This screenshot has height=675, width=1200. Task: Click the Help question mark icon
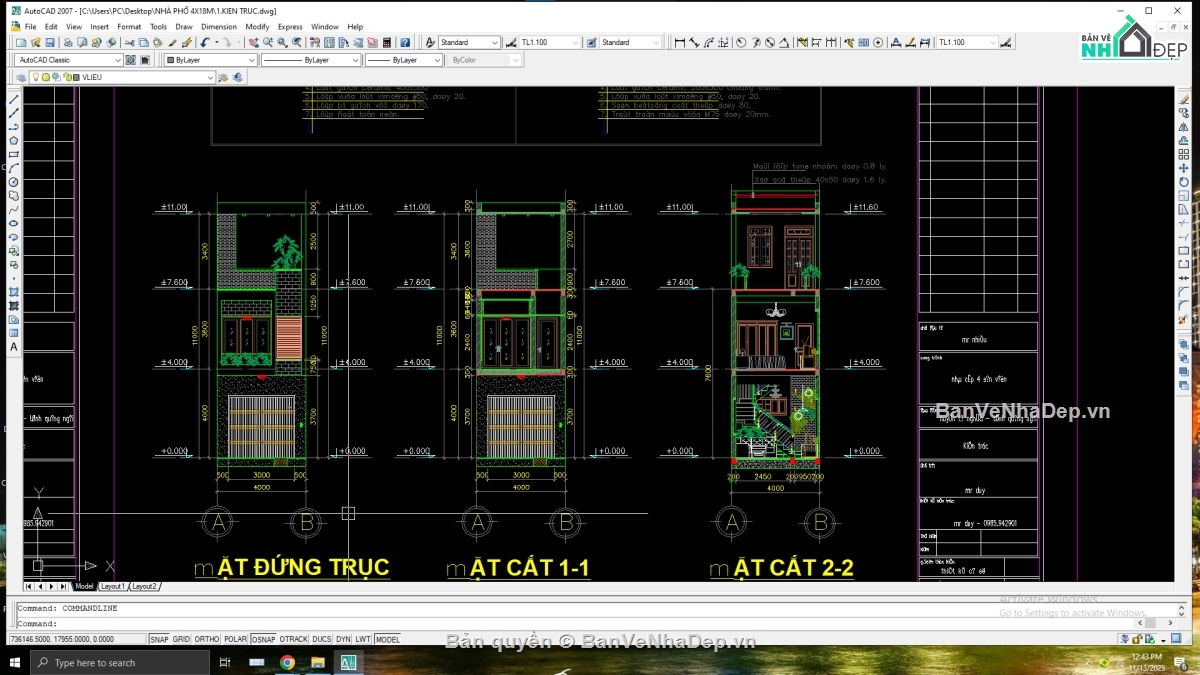pyautogui.click(x=405, y=42)
